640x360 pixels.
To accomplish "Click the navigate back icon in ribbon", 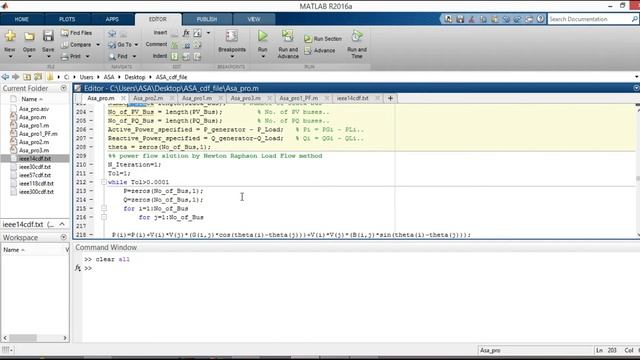I will (112, 33).
